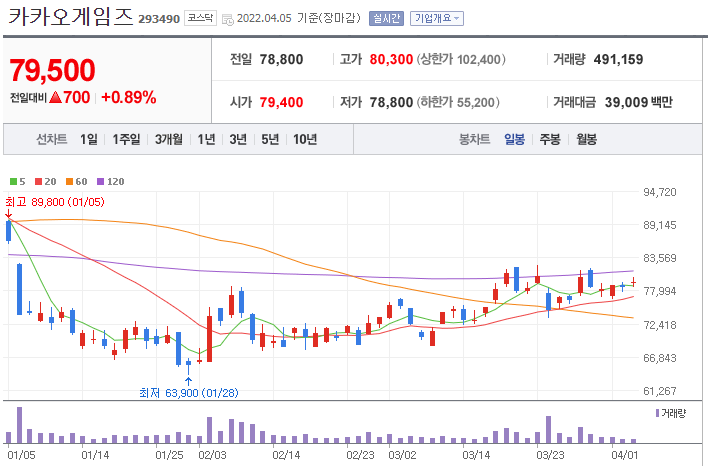Click the purple 120-day moving average swatch
This screenshot has height=466, width=708.
[x=100, y=182]
